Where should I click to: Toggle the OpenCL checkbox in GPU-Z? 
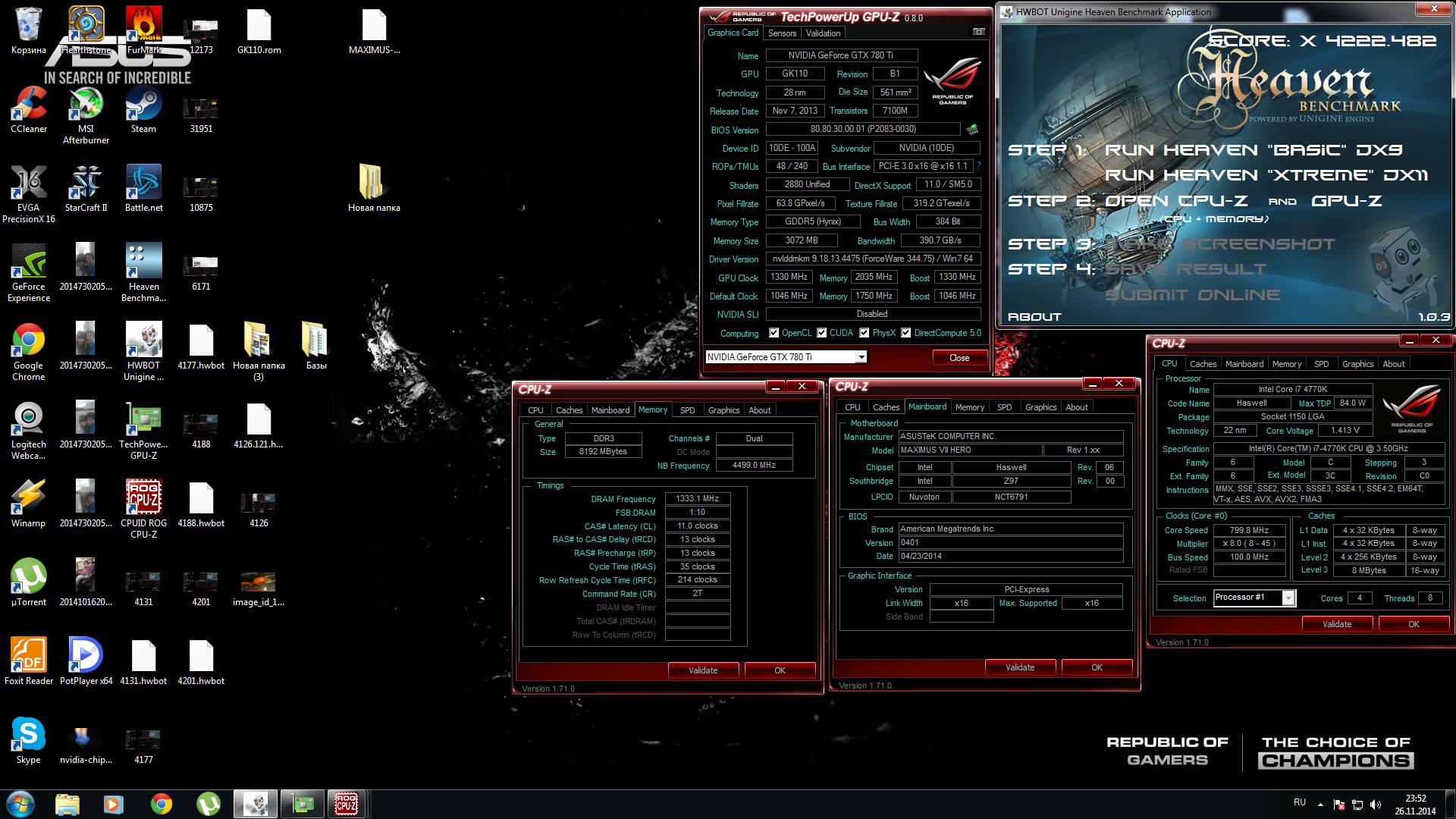[774, 333]
